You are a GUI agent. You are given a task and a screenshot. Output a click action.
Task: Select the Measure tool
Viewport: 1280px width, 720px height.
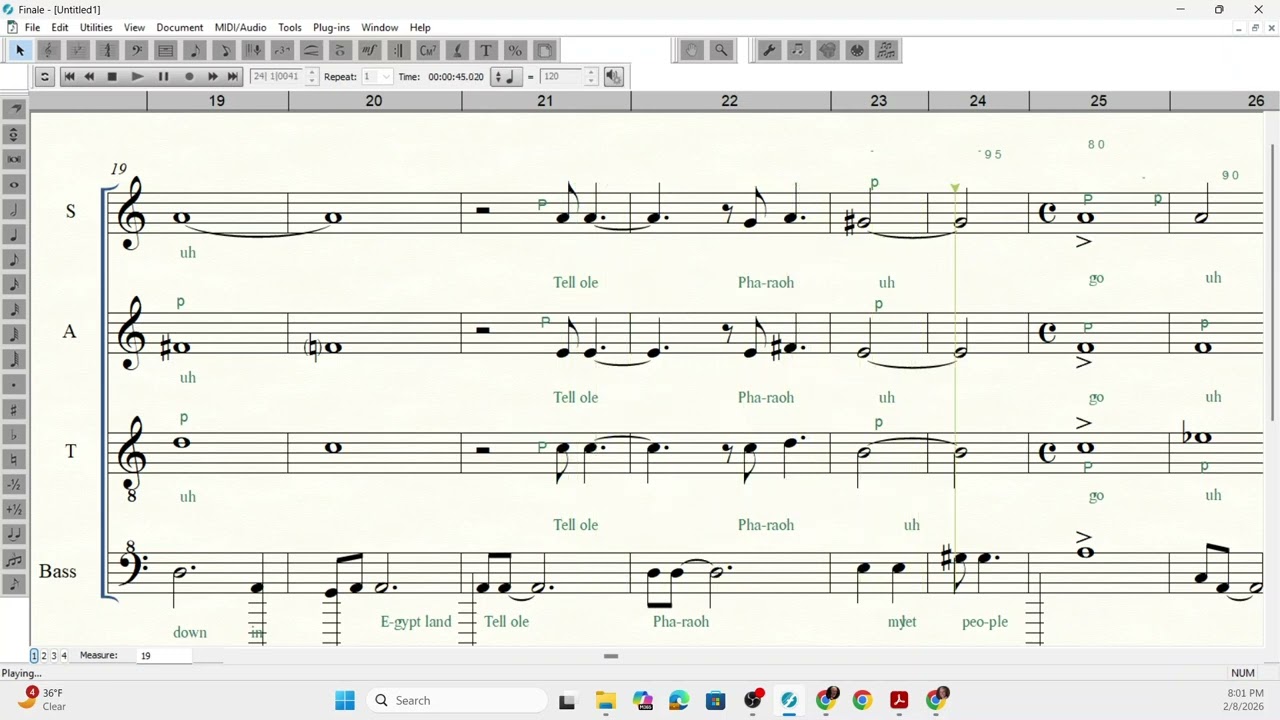coord(165,50)
